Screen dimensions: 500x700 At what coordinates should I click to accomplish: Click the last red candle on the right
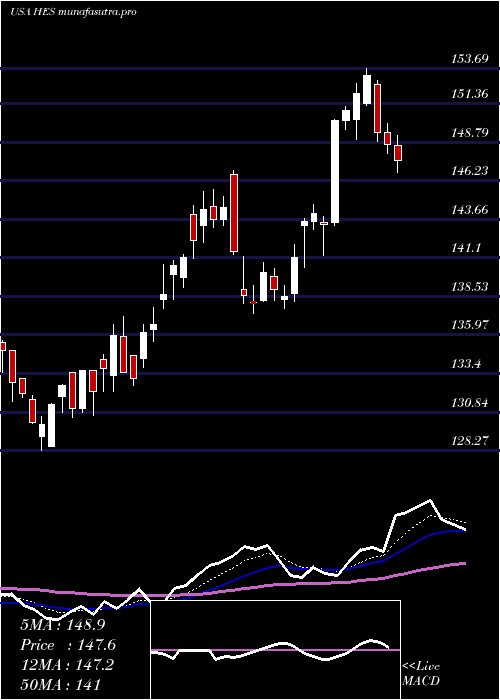(x=398, y=153)
